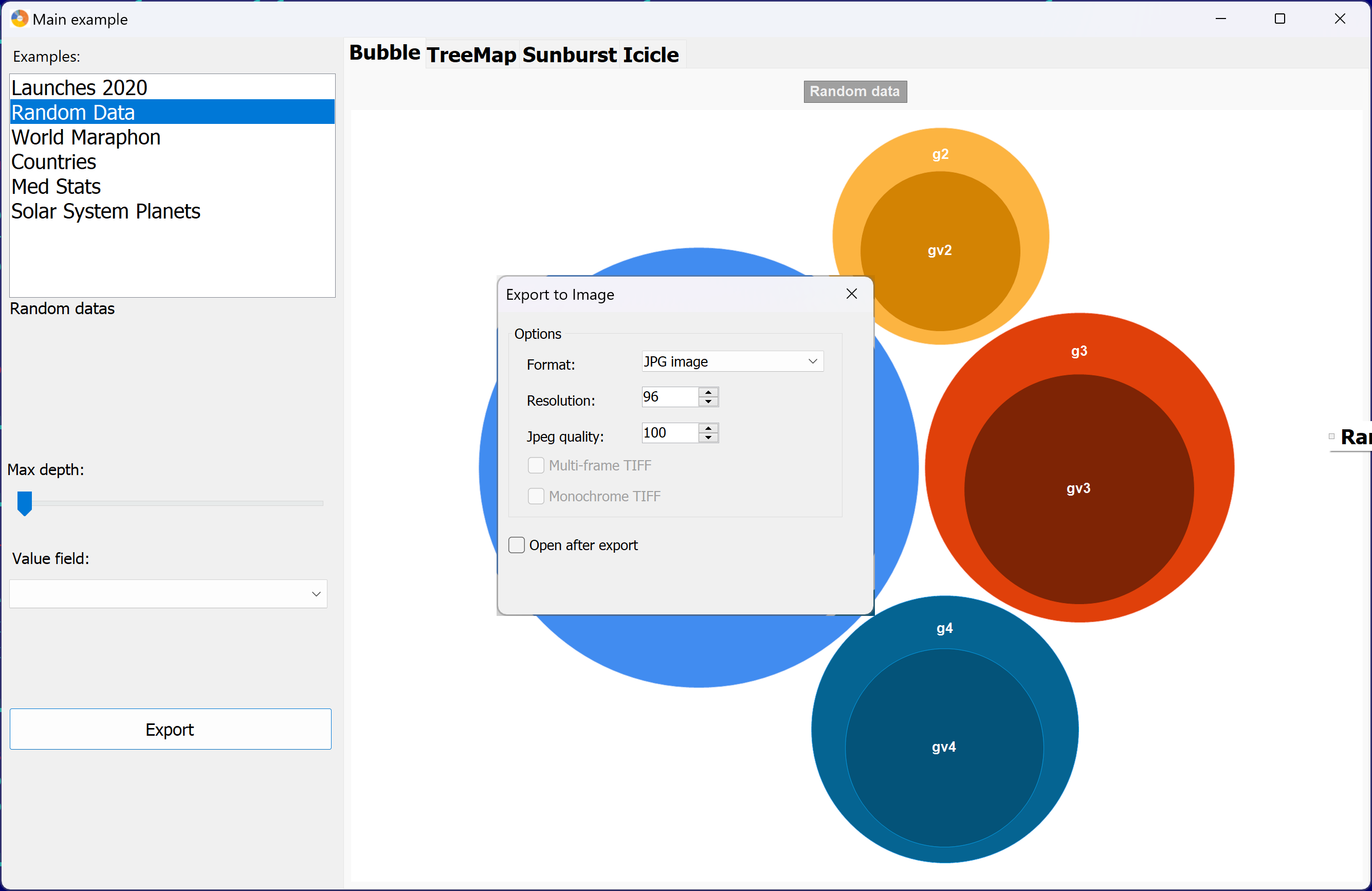Toggle the Monochrome TIFF checkbox

(x=536, y=496)
